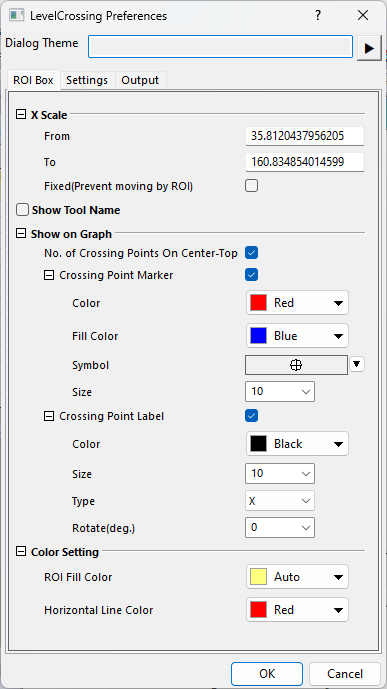Collapse the Color Setting section

[x=20, y=552]
